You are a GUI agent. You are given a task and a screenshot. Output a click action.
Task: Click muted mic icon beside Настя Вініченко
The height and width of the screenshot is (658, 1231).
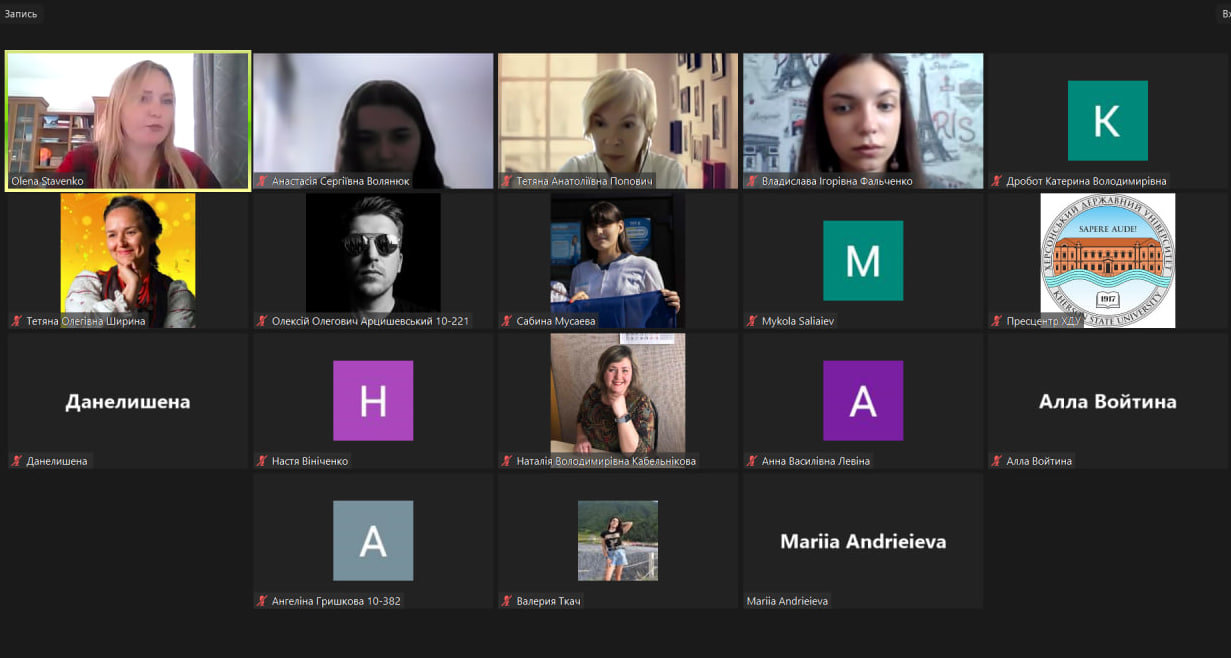[x=263, y=461]
